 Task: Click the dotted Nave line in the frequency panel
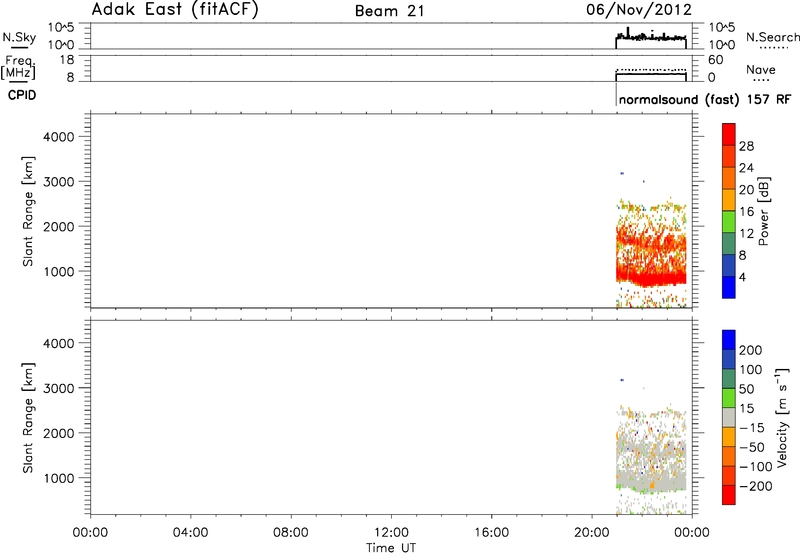click(x=651, y=69)
